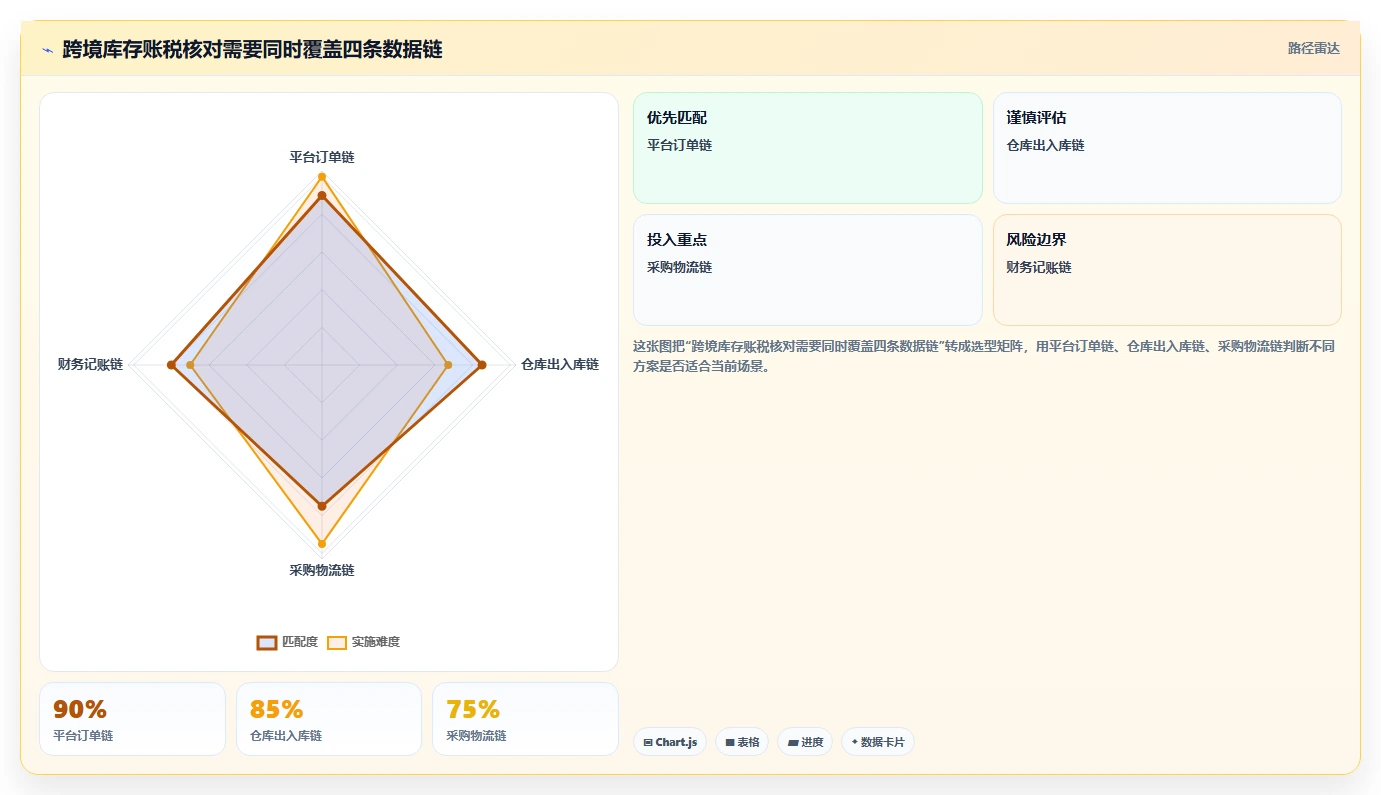The width and height of the screenshot is (1381, 795).
Task: Click the brown 匹配度 point on 采购物流链 axis
Action: coord(322,506)
